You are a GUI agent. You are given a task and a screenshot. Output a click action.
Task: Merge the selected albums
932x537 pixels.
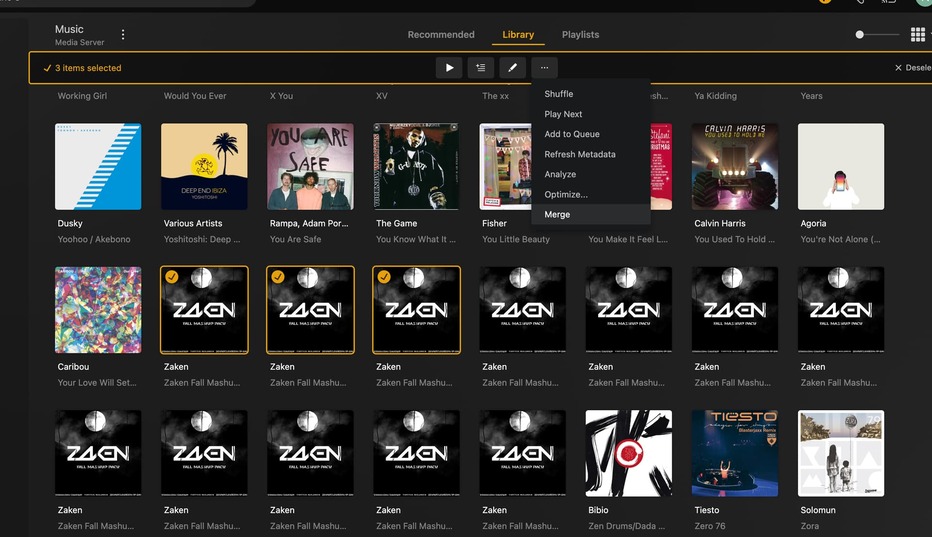coord(591,215)
